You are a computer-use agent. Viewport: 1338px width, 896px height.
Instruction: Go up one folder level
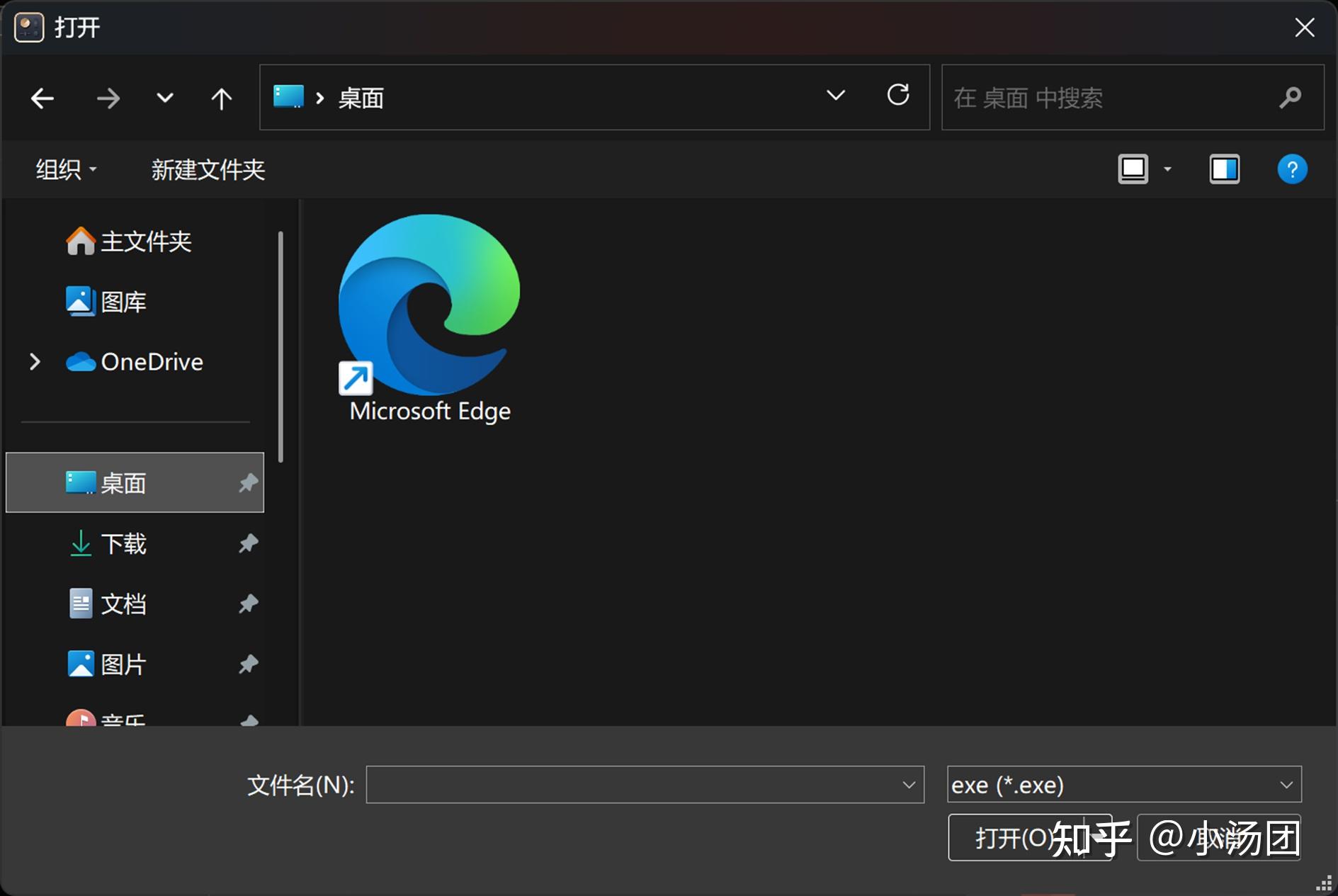coord(221,98)
